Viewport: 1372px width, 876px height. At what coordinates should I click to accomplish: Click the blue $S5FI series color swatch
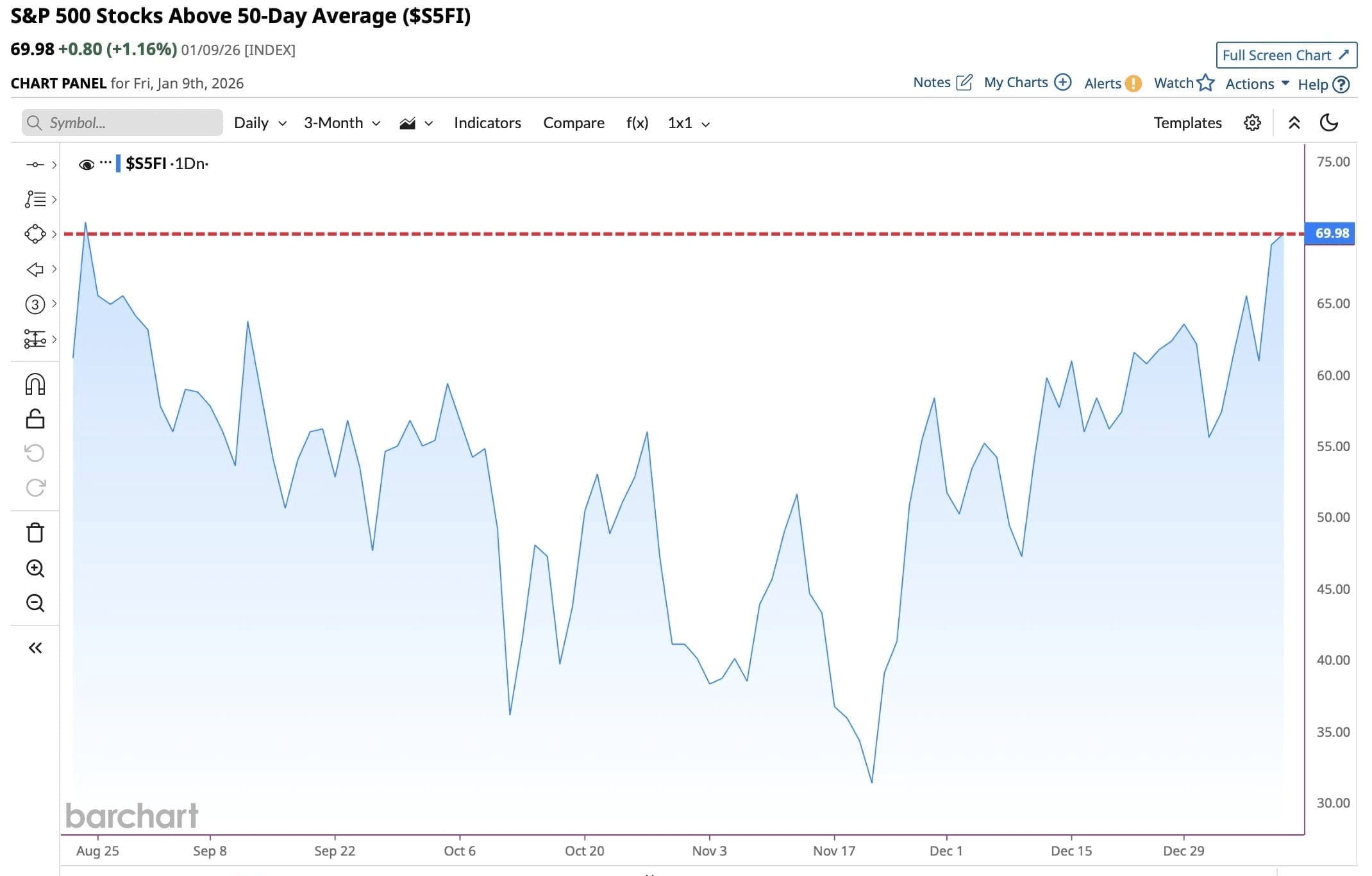(118, 163)
